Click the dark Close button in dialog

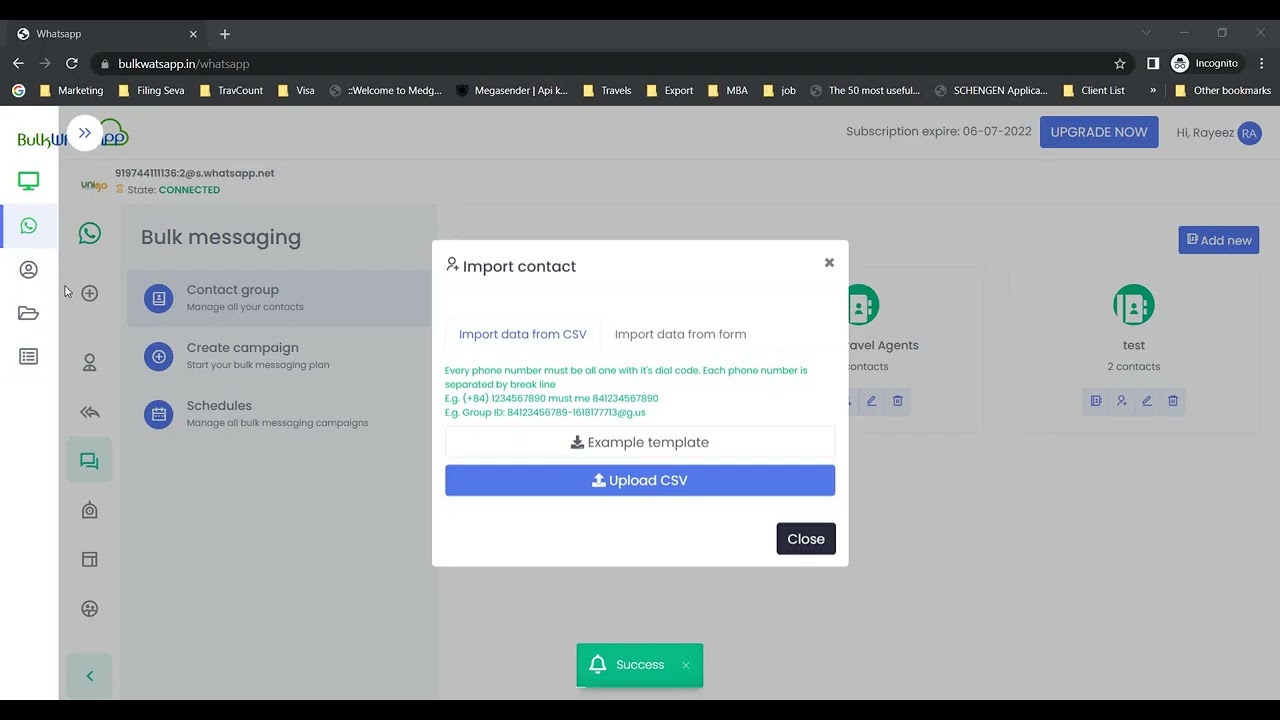tap(806, 539)
